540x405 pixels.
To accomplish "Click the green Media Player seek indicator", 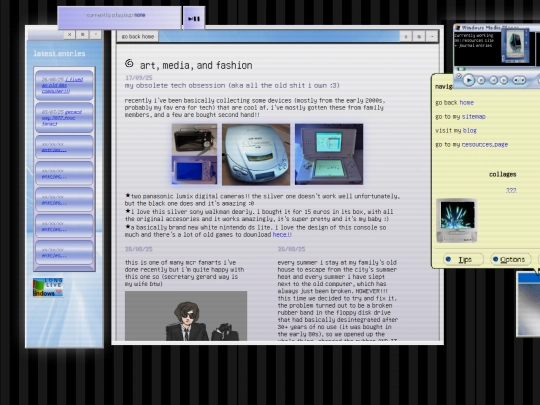I will tap(461, 69).
